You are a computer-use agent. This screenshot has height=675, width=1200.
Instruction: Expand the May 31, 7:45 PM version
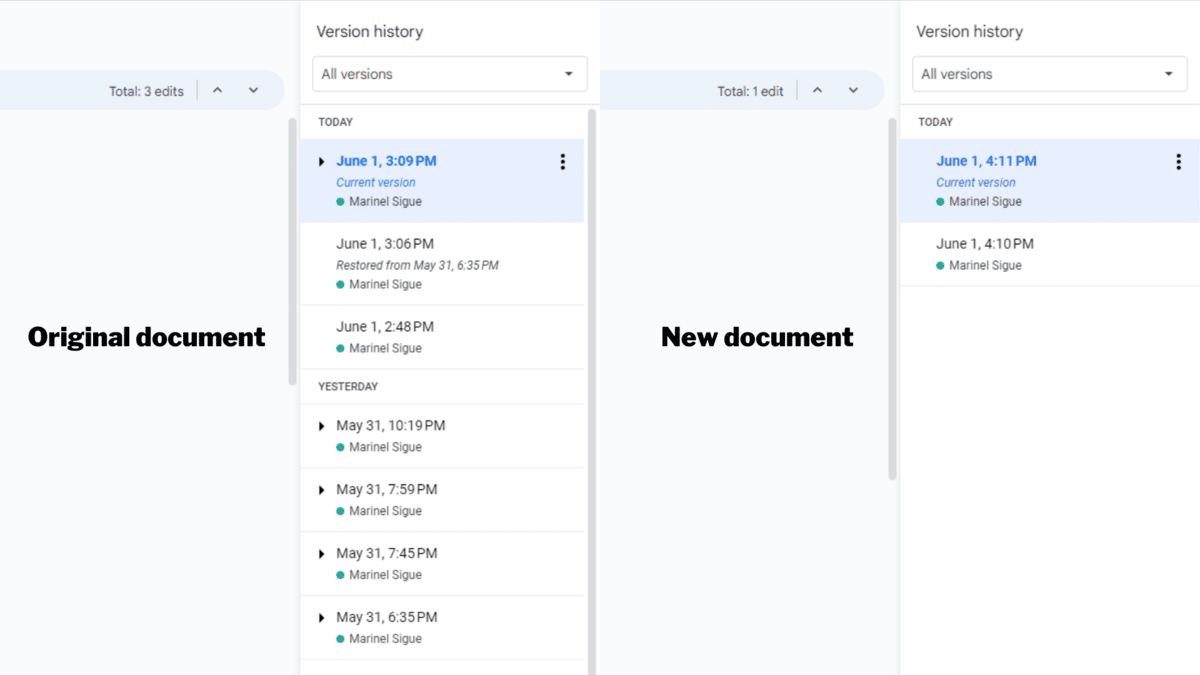[321, 554]
